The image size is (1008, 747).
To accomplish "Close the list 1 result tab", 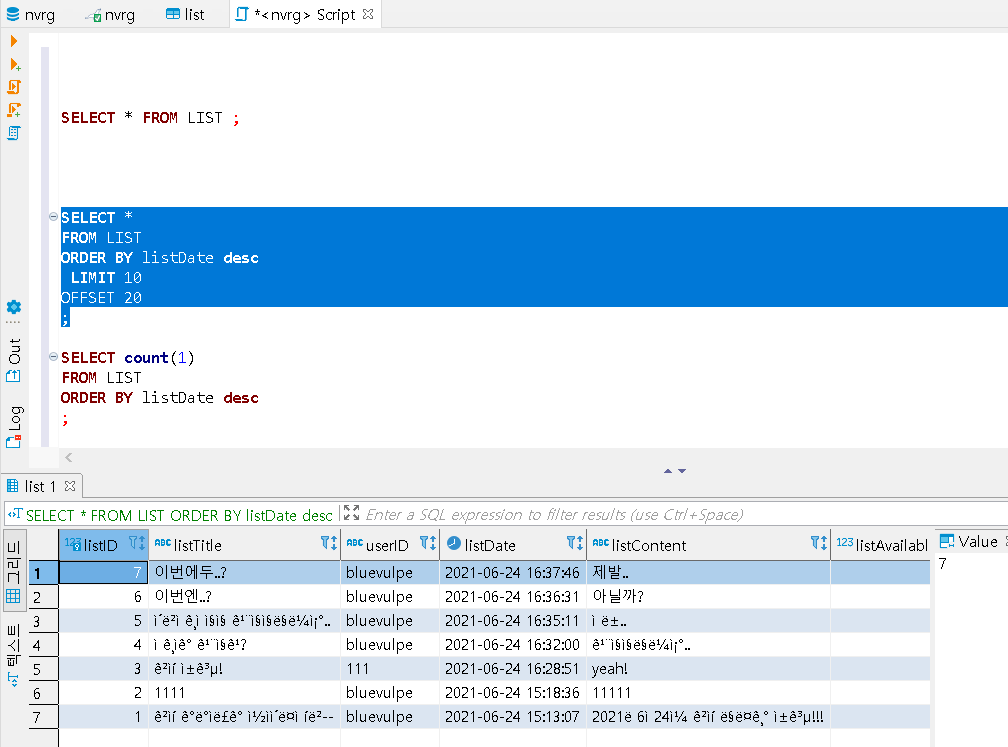I will coord(70,486).
